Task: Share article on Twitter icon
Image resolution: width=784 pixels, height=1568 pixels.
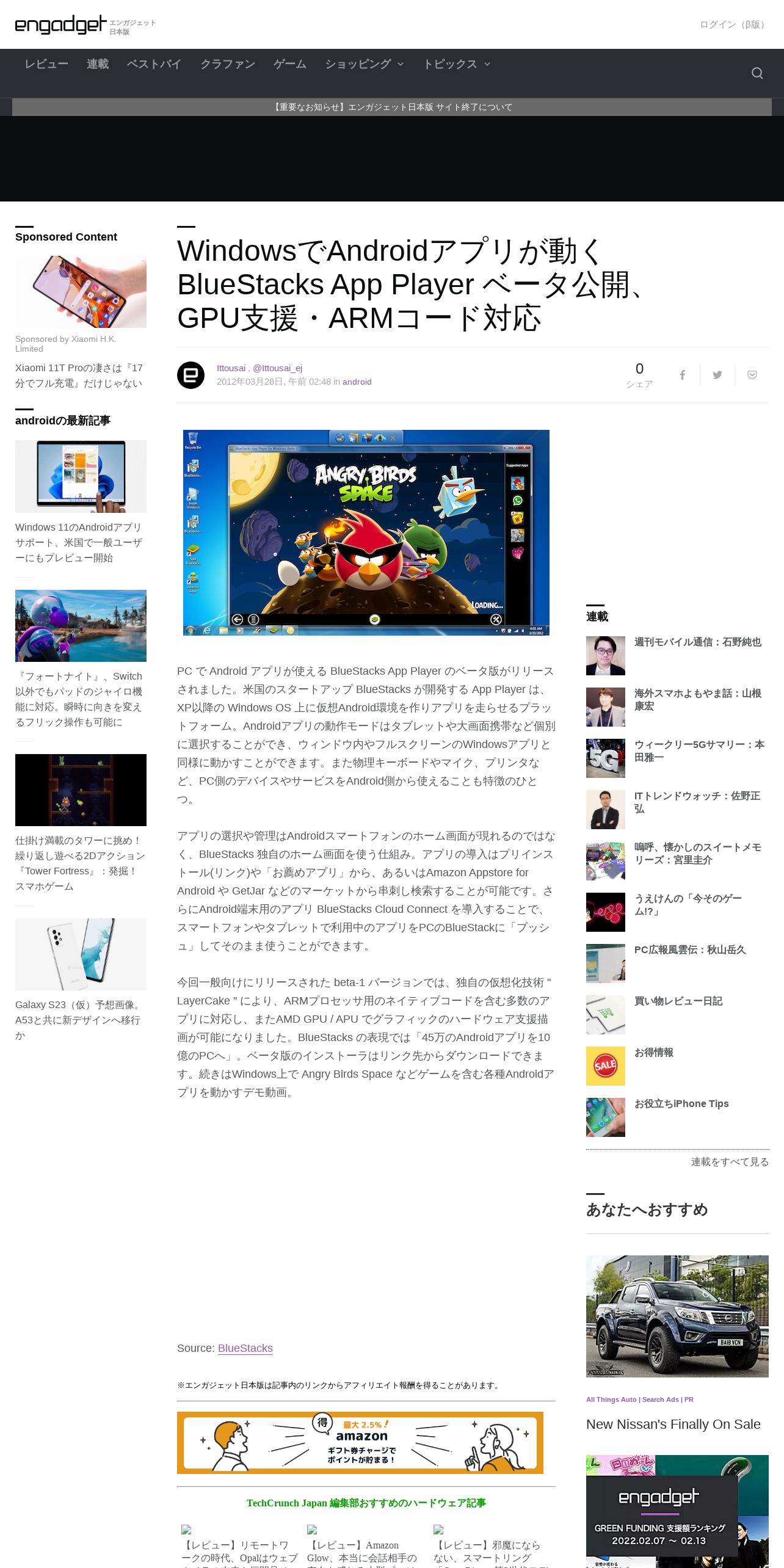Action: 717,375
